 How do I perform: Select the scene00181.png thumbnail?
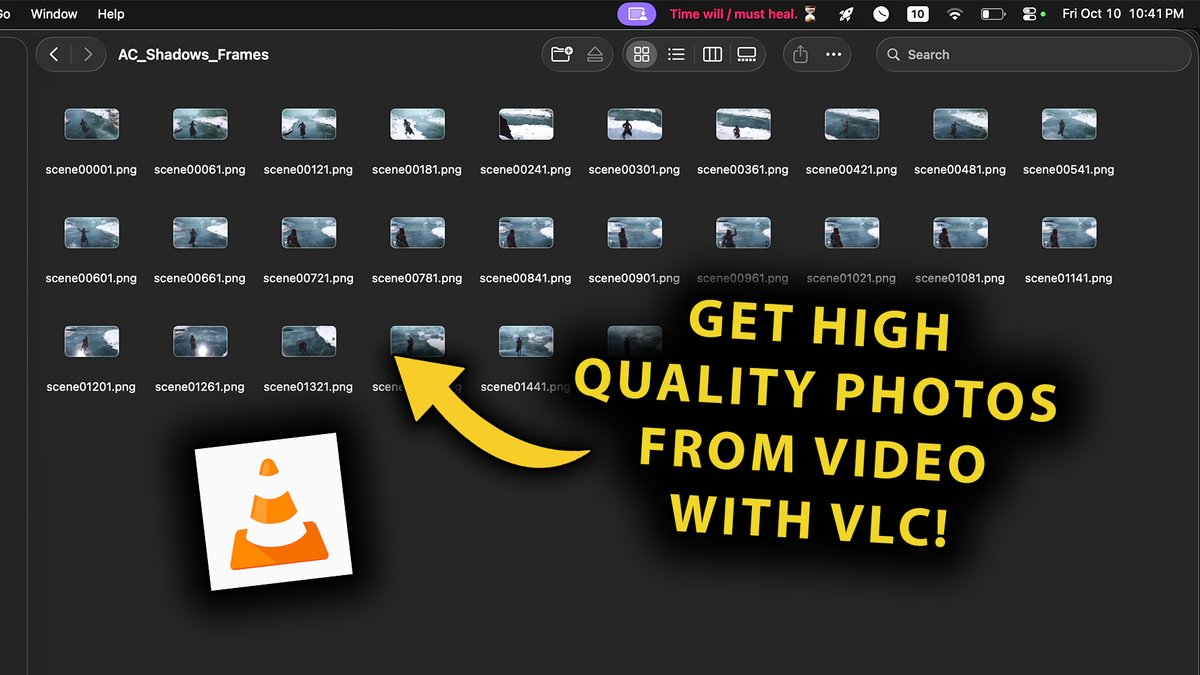417,124
